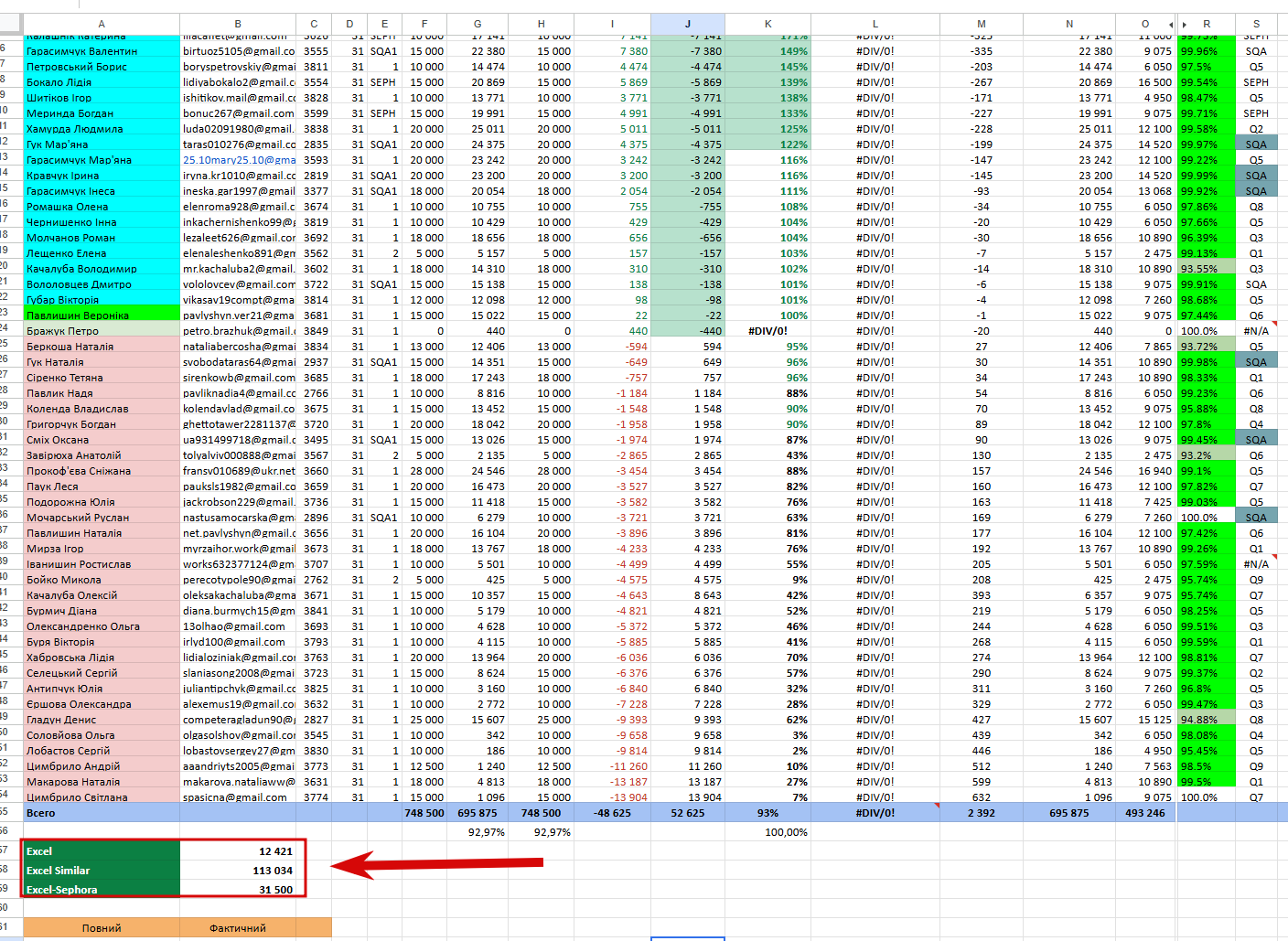1288x941 pixels.
Task: Click the total cell '52 625'
Action: [688, 813]
